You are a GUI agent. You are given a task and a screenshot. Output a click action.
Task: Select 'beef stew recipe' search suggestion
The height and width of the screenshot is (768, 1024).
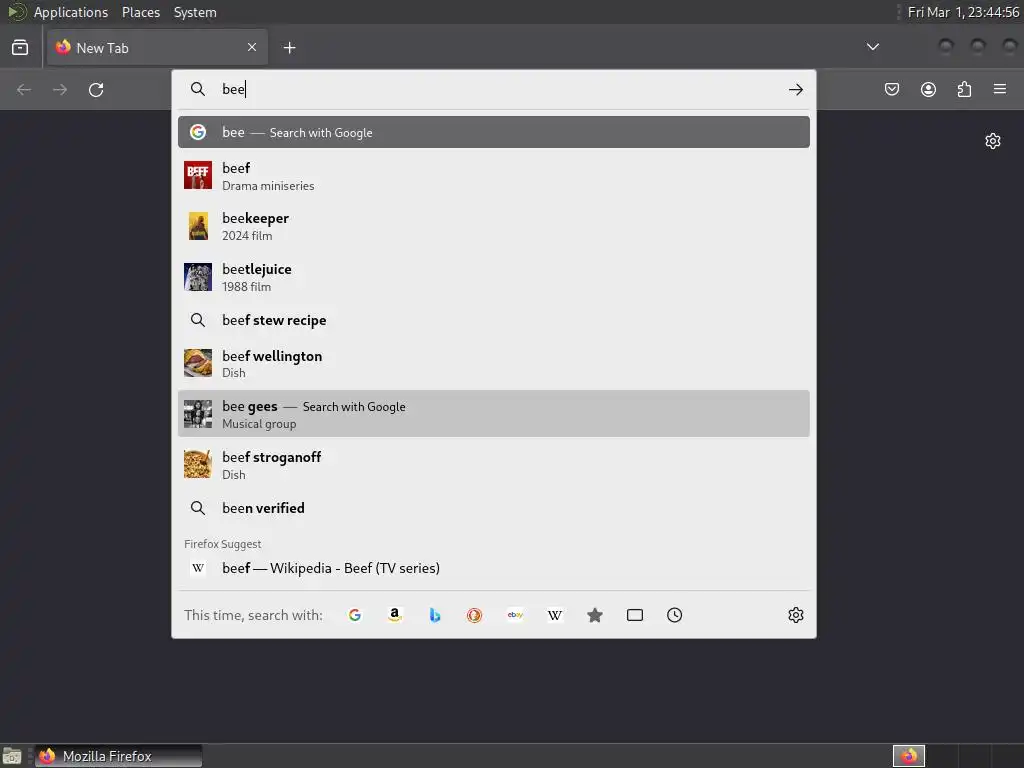[x=494, y=320]
